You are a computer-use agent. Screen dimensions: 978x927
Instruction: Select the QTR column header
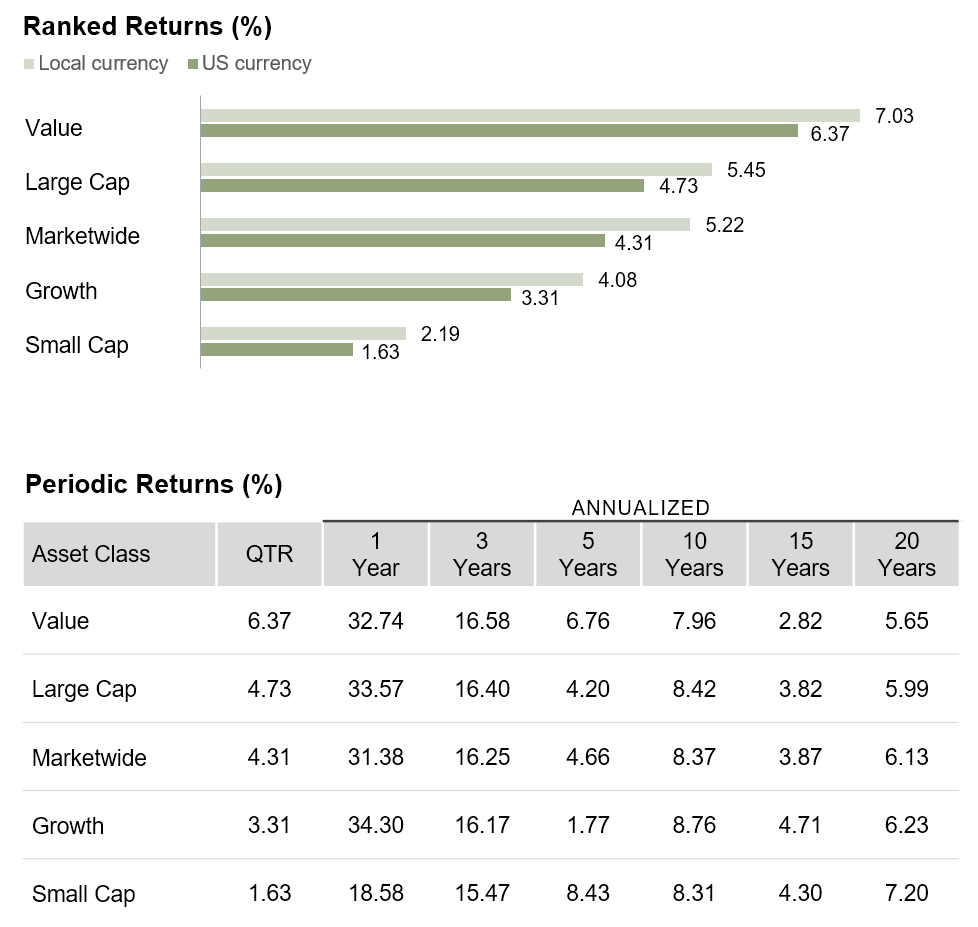(x=269, y=554)
